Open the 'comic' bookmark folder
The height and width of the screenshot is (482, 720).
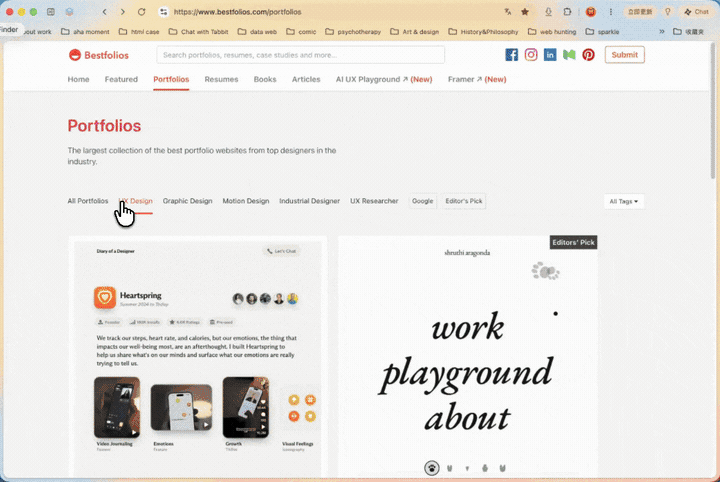(x=301, y=32)
